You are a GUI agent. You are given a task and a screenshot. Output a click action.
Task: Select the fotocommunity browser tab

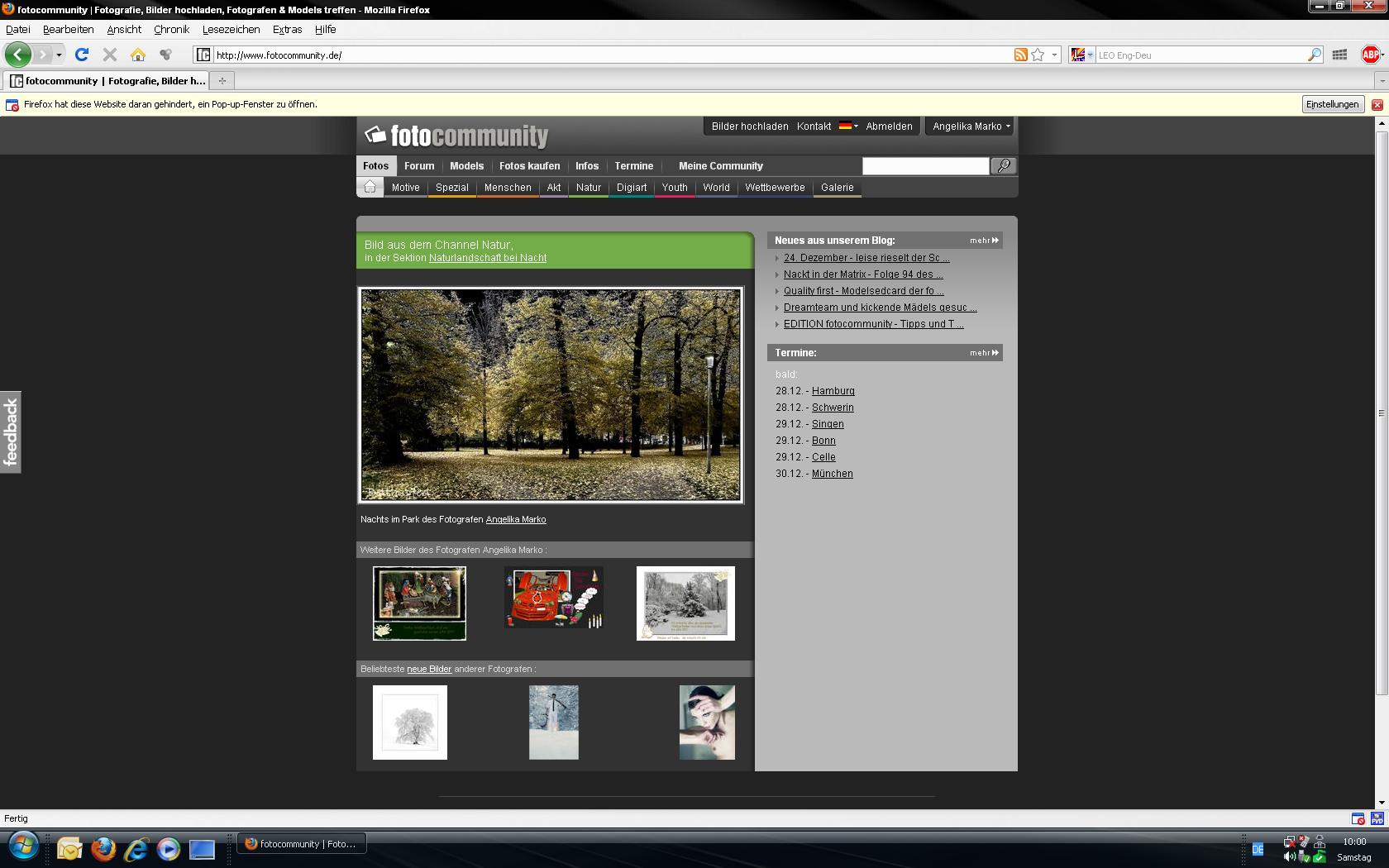[x=107, y=80]
